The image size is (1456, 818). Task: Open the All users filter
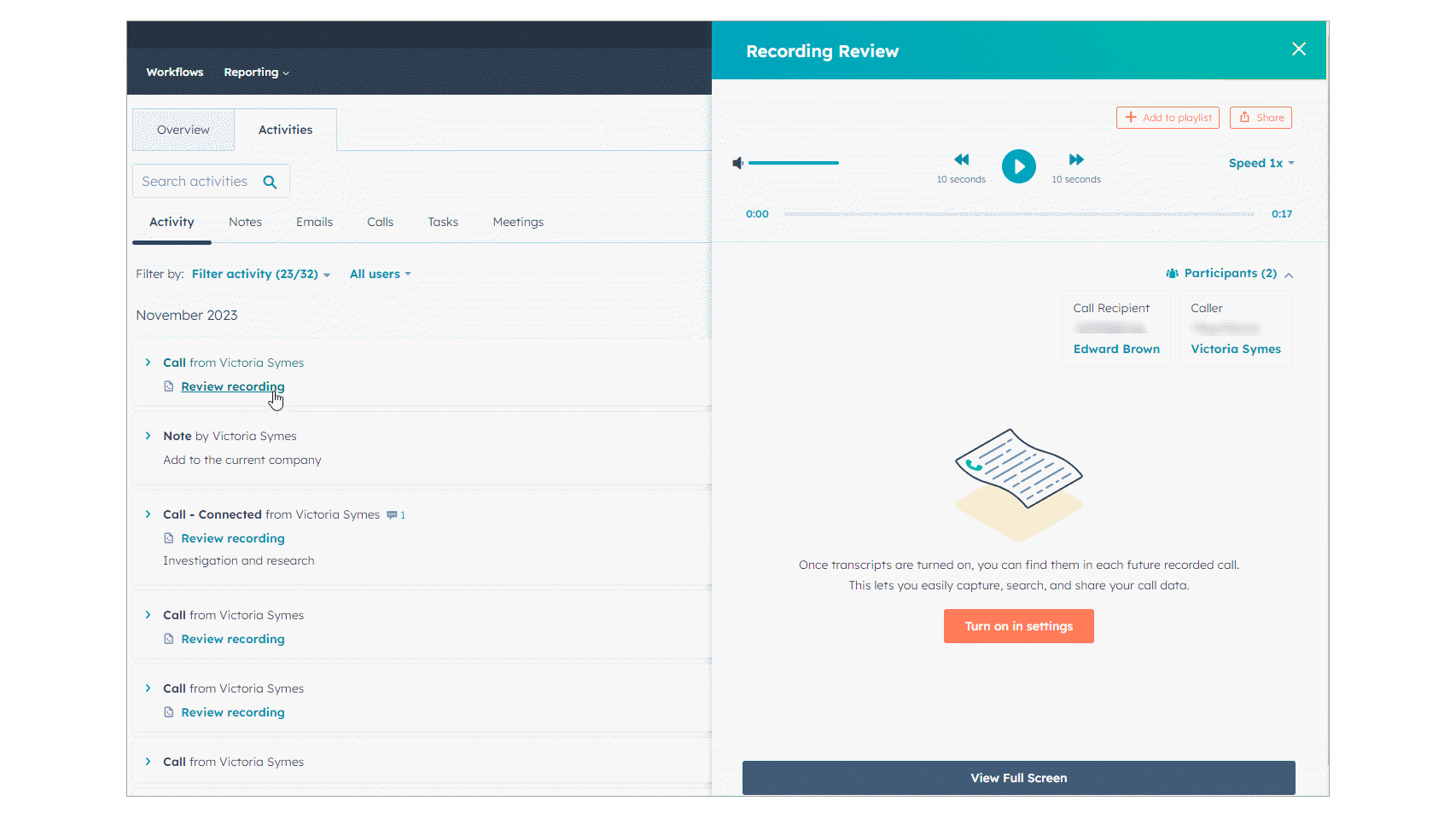(380, 274)
